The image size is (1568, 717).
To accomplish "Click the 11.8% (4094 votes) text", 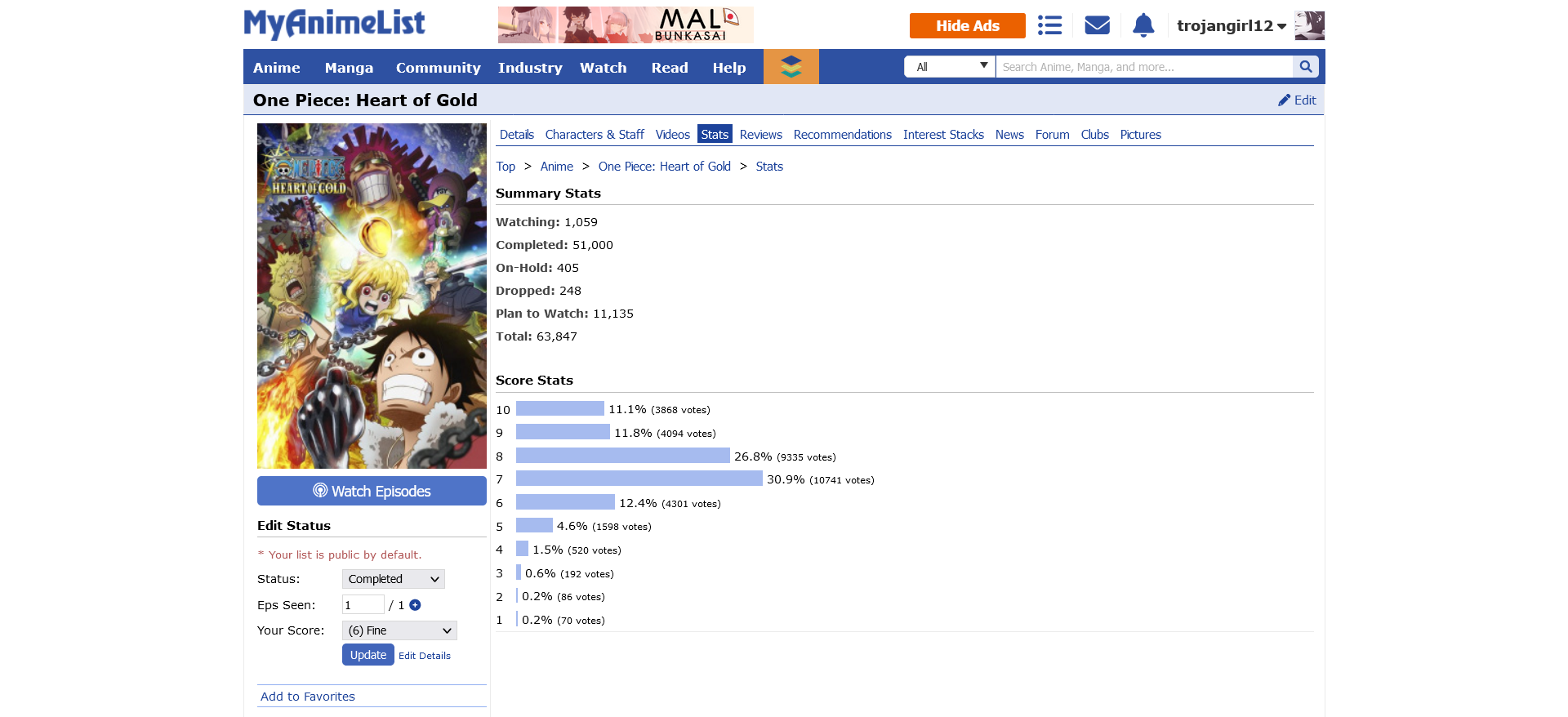I will 665,433.
